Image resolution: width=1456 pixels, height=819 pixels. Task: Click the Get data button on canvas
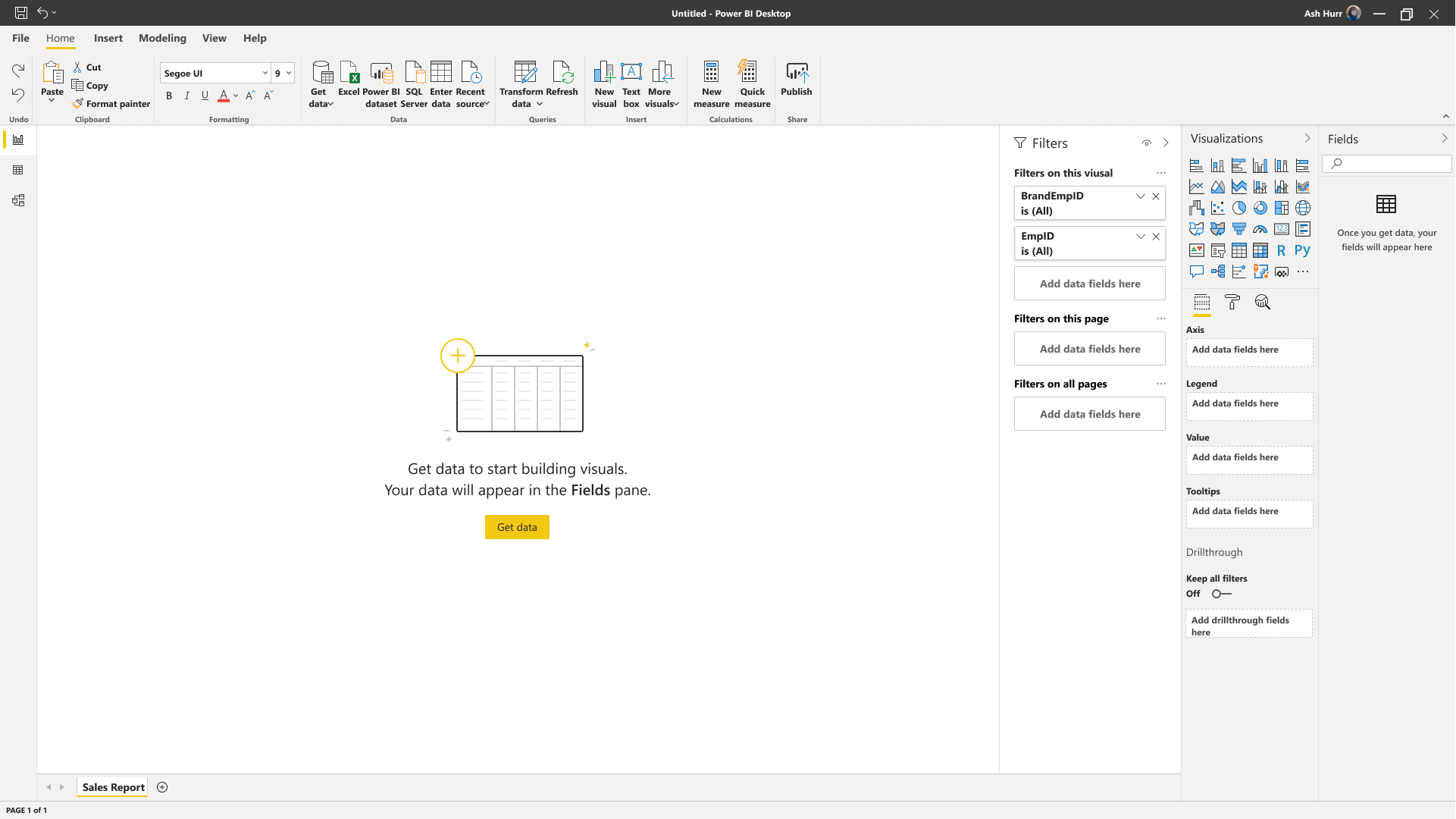pos(517,527)
